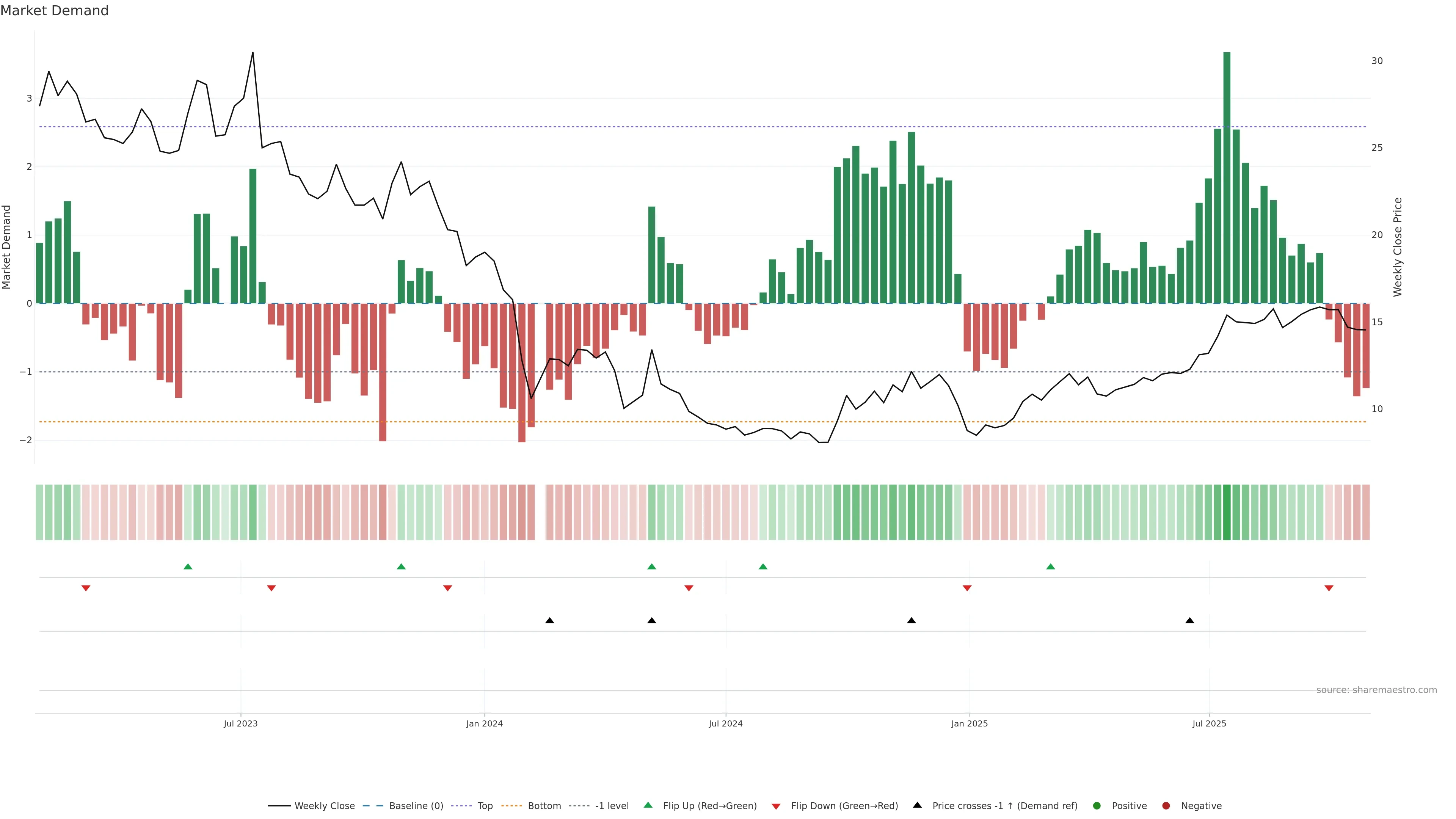Click Price crosses -1 black triangle legend icon

pyautogui.click(x=917, y=805)
